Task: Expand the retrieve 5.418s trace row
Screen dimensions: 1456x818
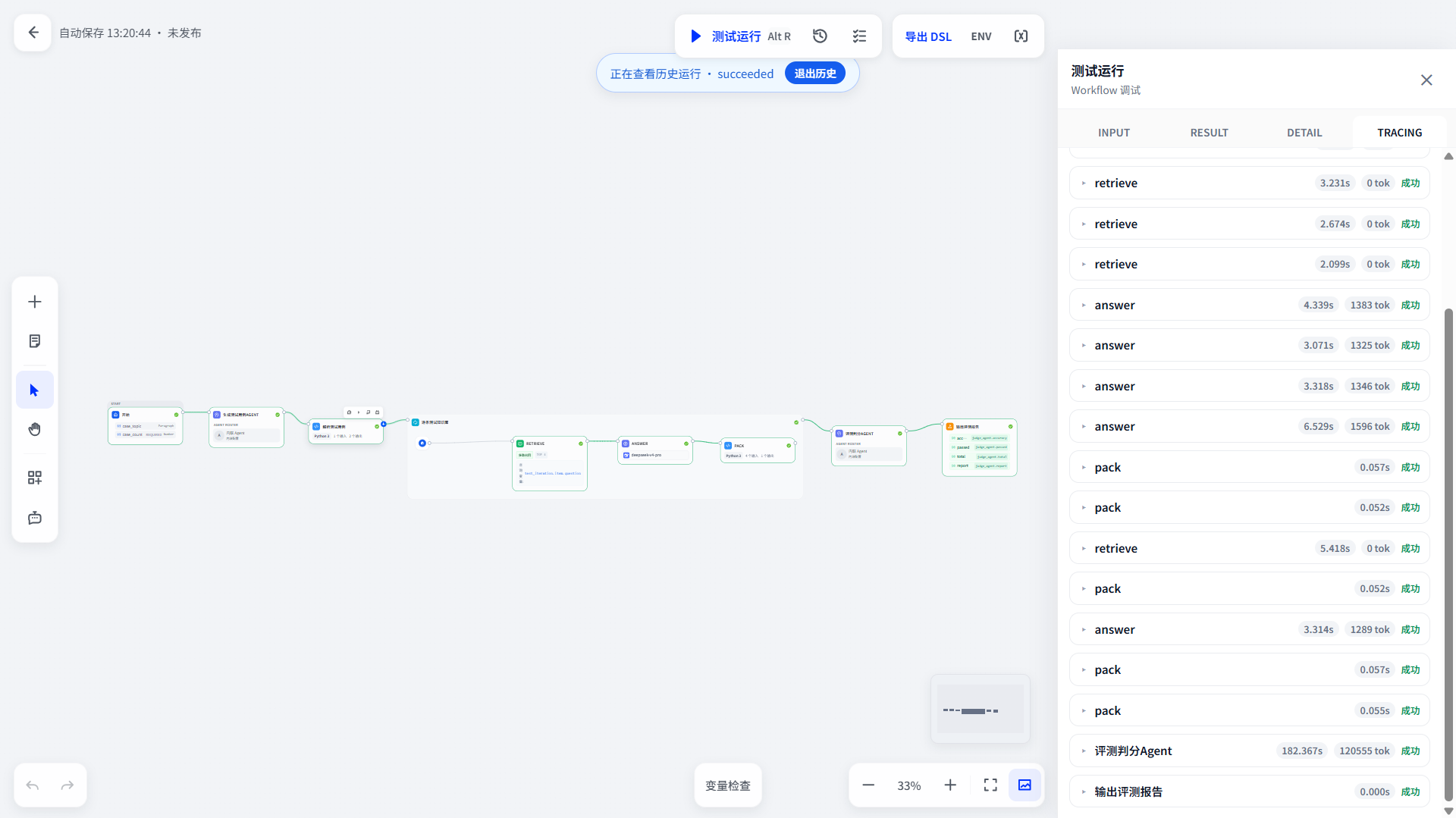Action: pyautogui.click(x=1250, y=548)
